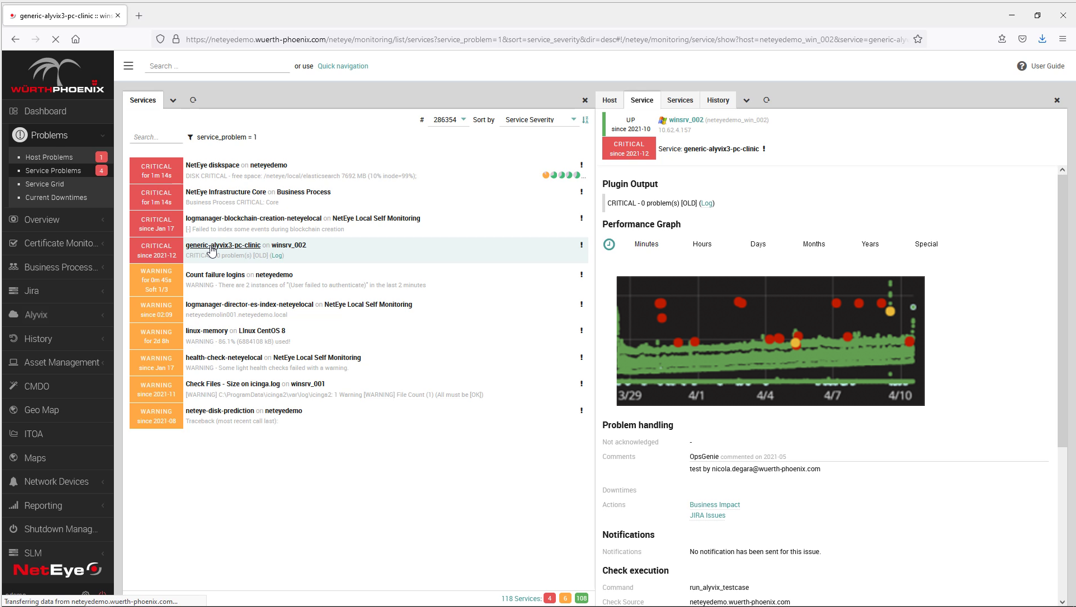Select the Days graph time range
The height and width of the screenshot is (607, 1076).
(x=758, y=244)
